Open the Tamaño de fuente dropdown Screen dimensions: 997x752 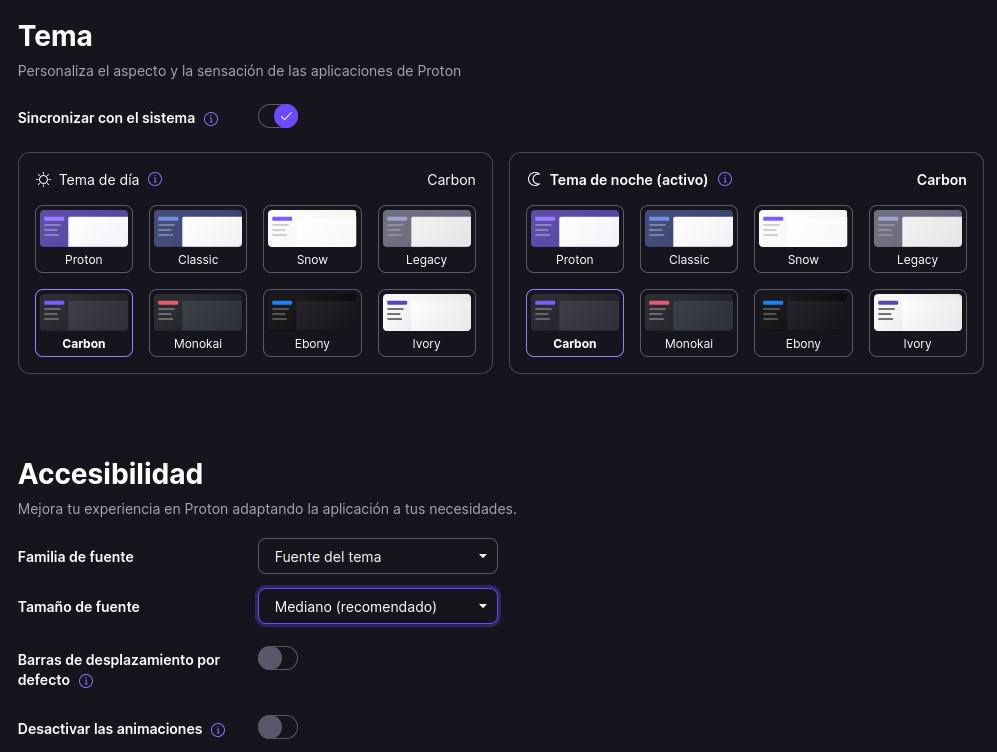coord(378,606)
